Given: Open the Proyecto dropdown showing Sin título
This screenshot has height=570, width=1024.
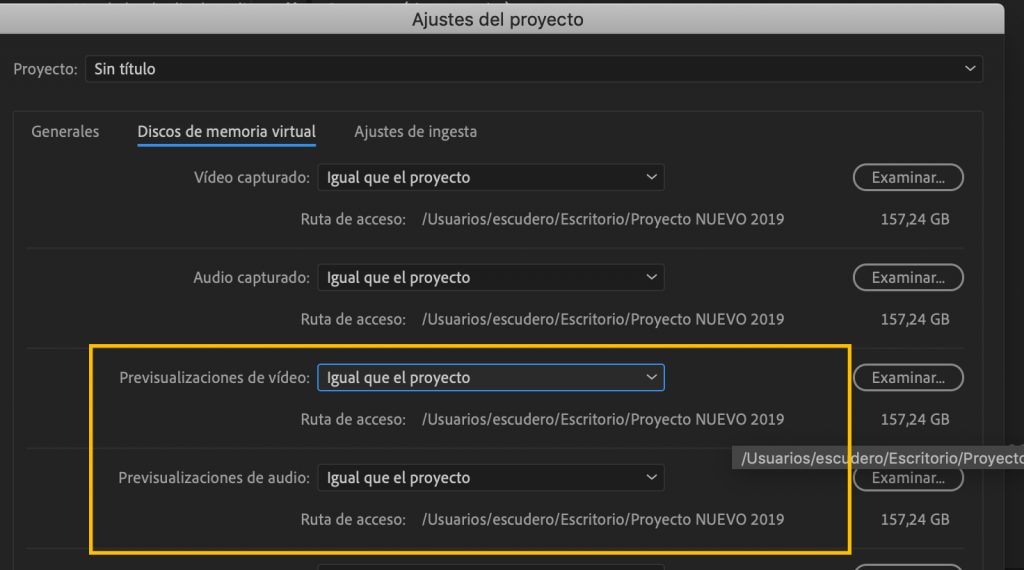Looking at the screenshot, I should (x=533, y=69).
